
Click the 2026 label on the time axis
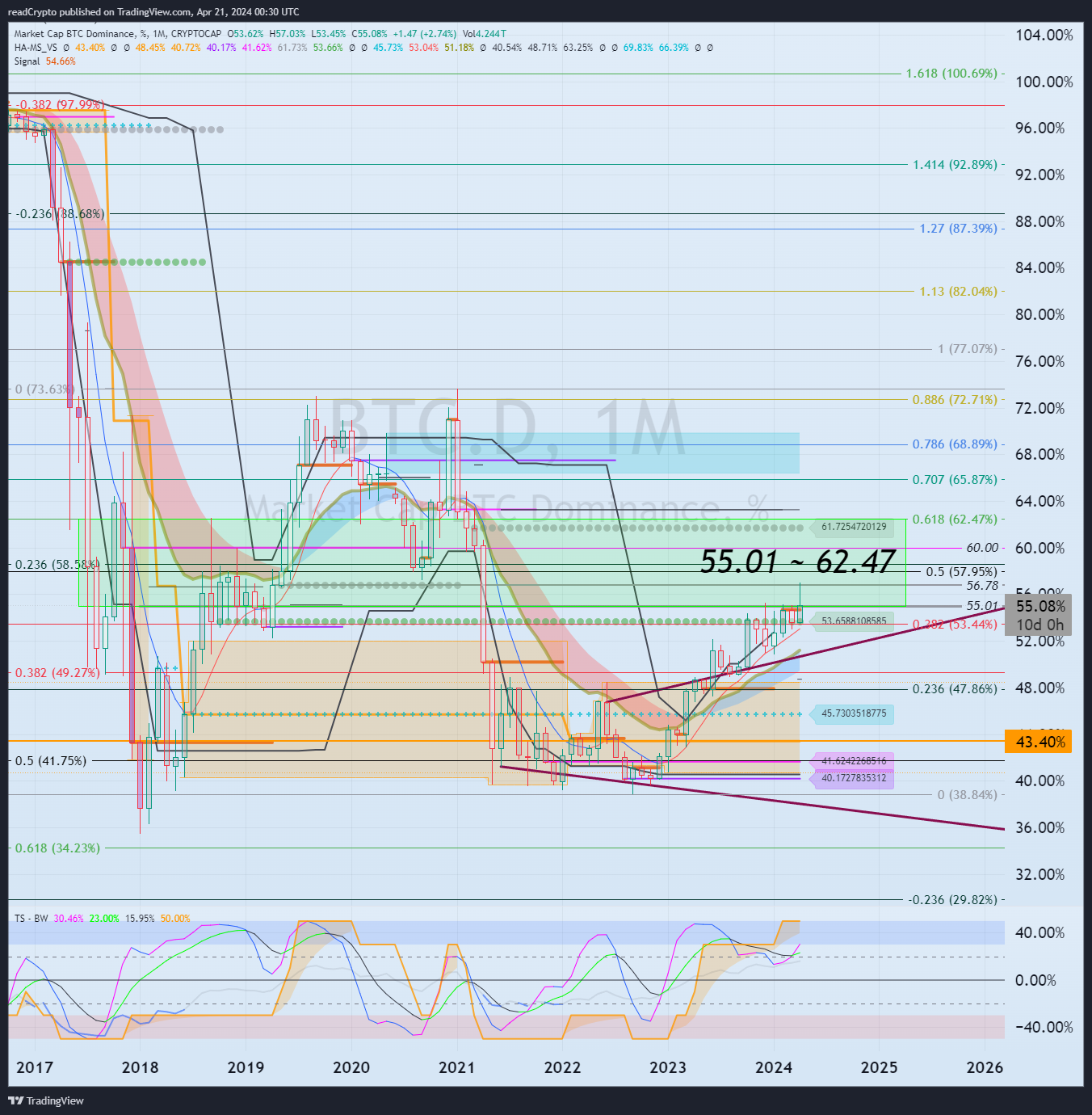pyautogui.click(x=985, y=1067)
